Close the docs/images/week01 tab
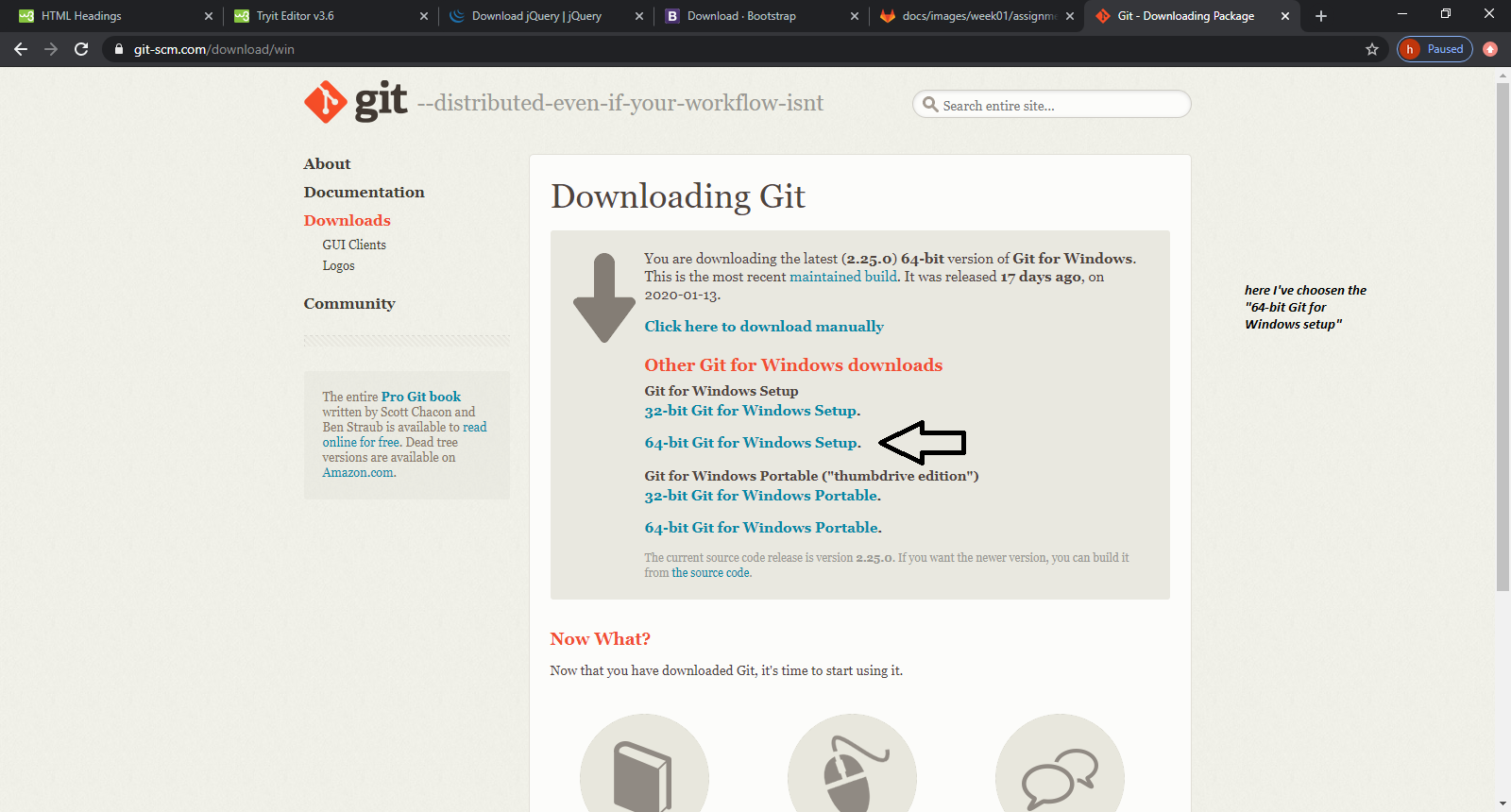This screenshot has width=1511, height=812. point(1070,16)
